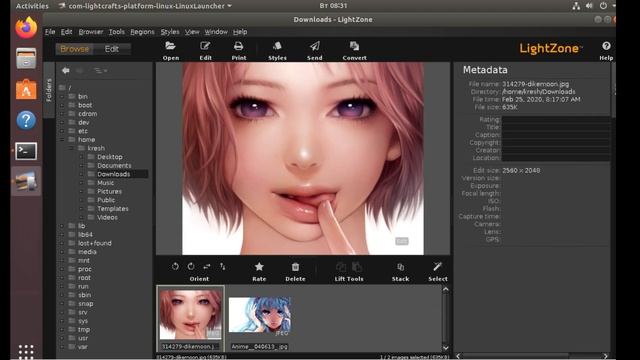Viewport: 640px width, 360px height.
Task: Open the folder path history dropdown
Action: coord(100,71)
